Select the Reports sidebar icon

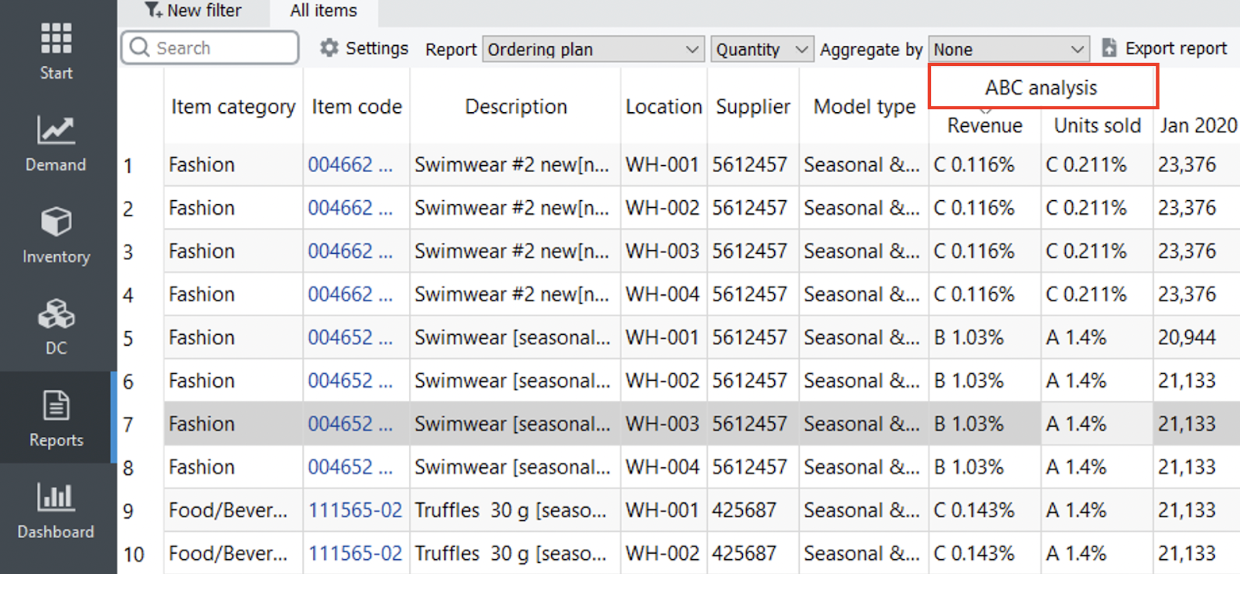[x=56, y=418]
